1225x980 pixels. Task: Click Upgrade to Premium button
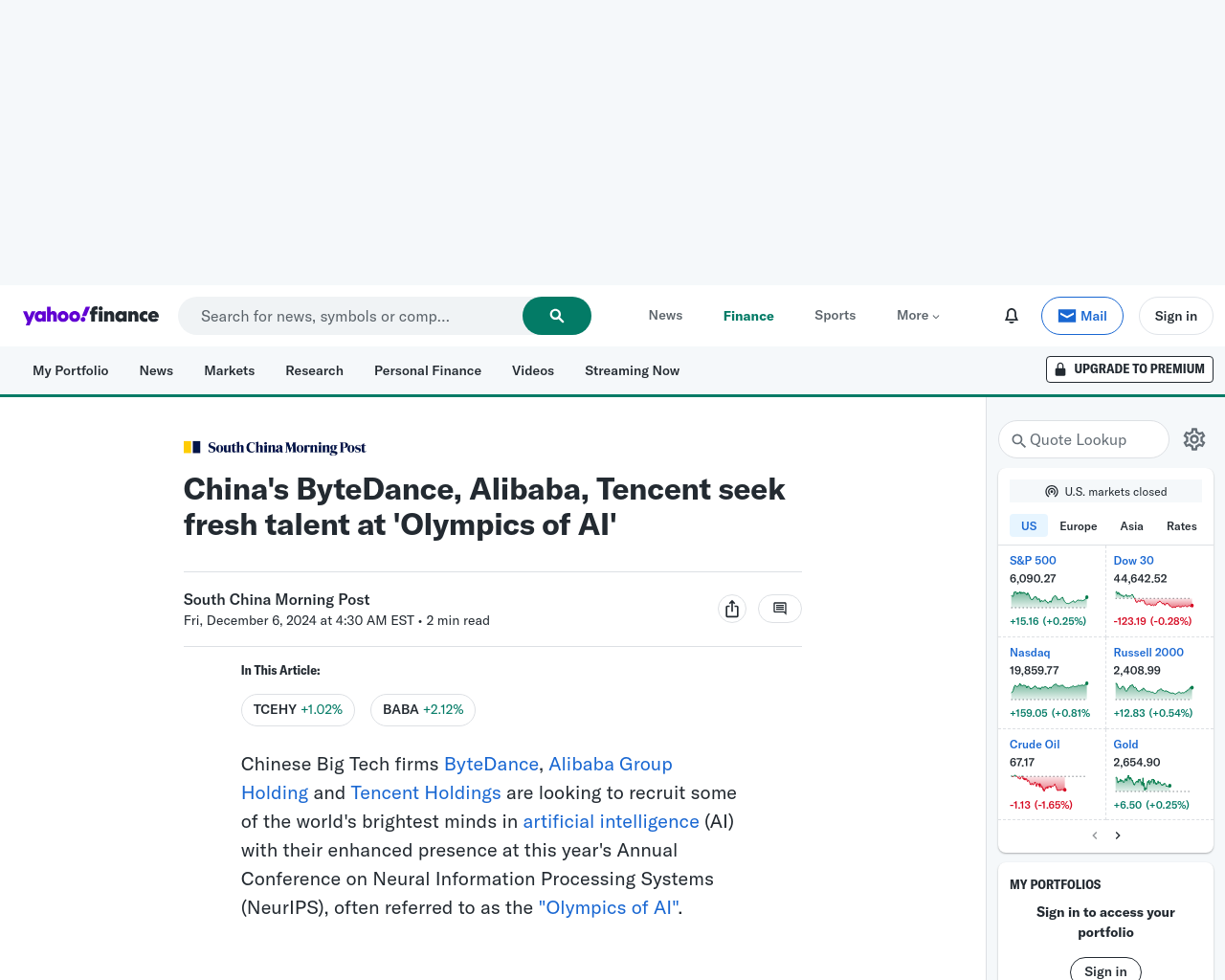1129,369
